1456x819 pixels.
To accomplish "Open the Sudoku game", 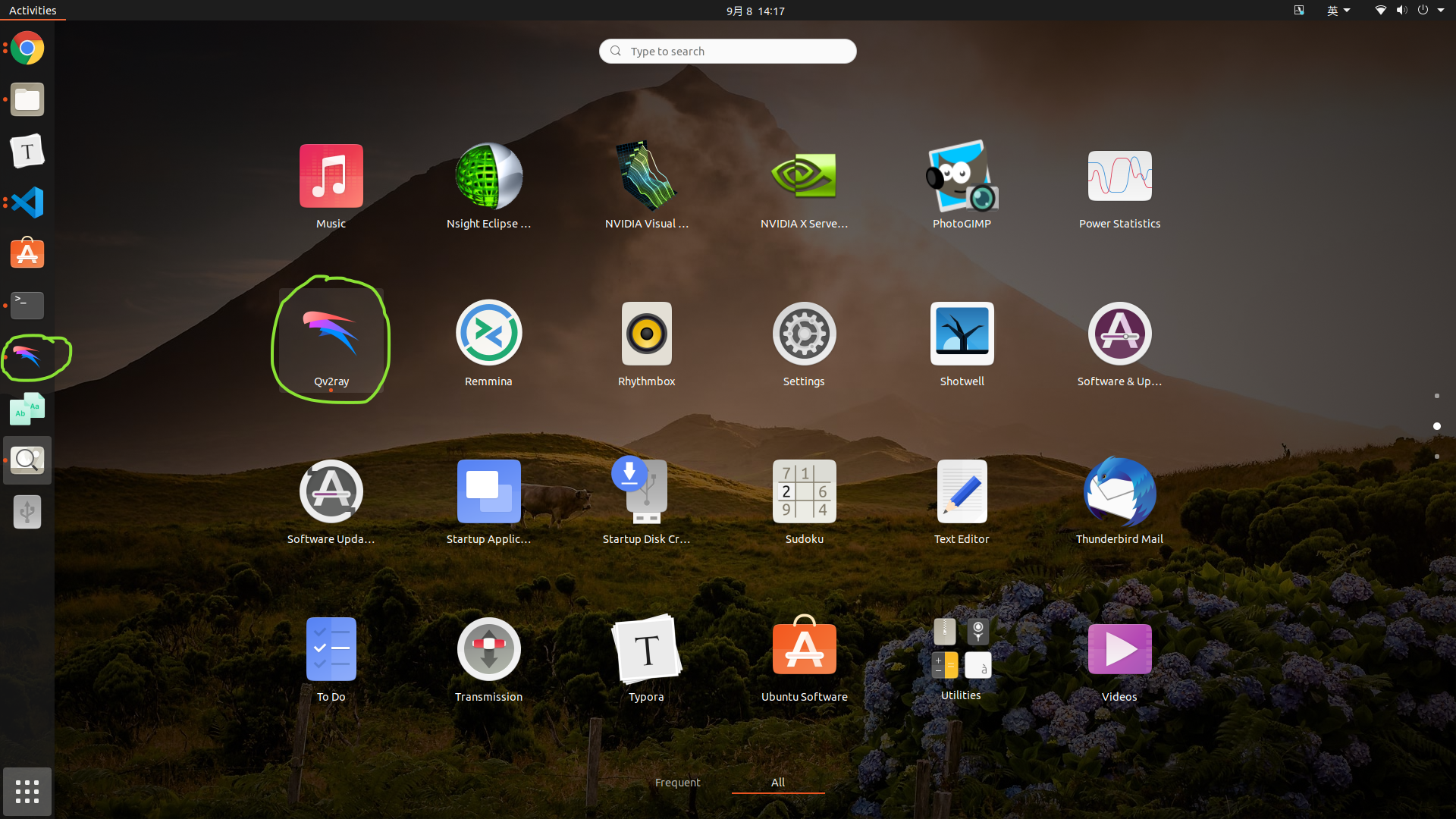I will pyautogui.click(x=804, y=491).
